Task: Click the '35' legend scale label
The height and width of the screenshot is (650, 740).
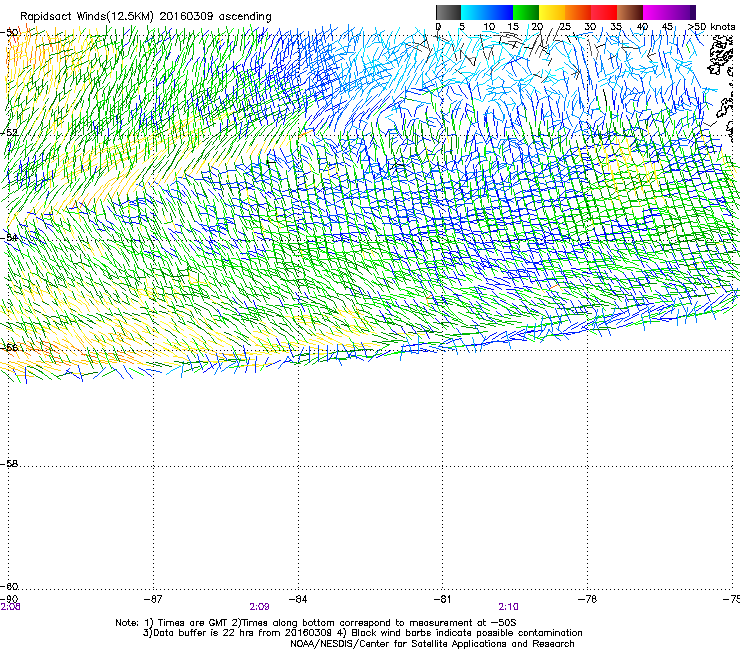Action: pyautogui.click(x=615, y=26)
